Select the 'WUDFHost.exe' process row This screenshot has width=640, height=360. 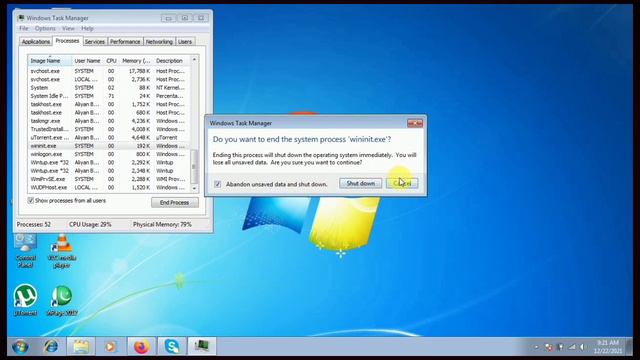click(109, 187)
